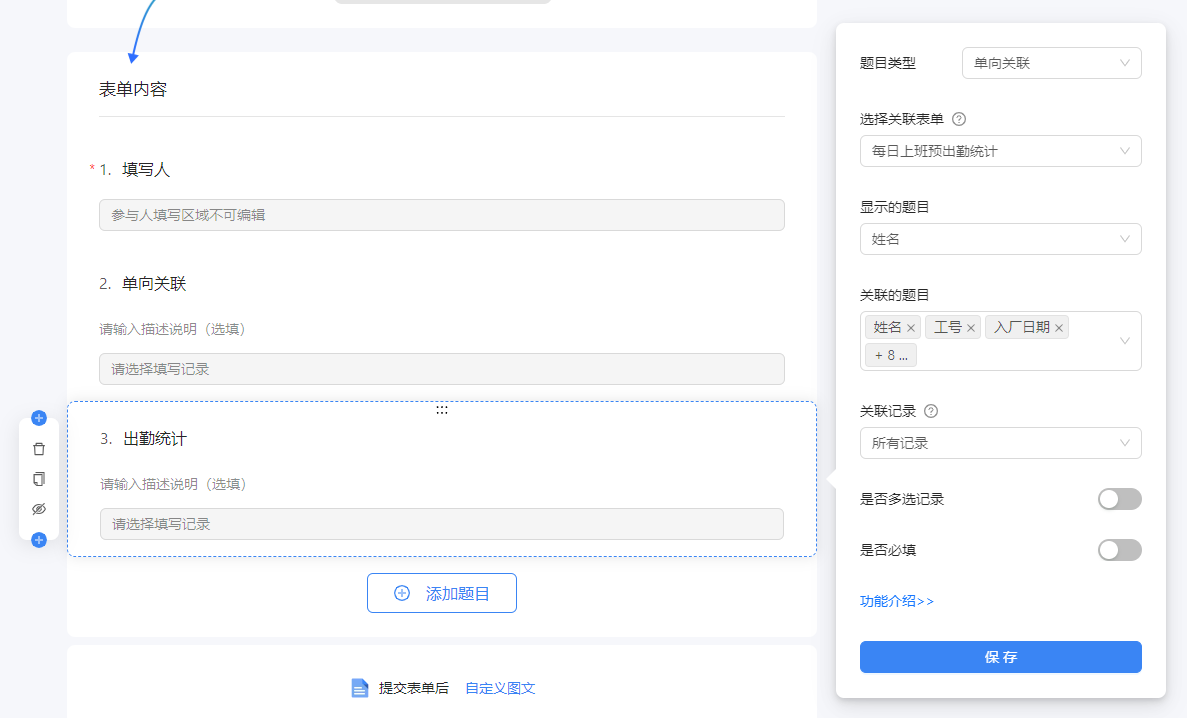Click 请选择填写记录 field under 单向关联
The height and width of the screenshot is (718, 1187).
click(x=442, y=369)
